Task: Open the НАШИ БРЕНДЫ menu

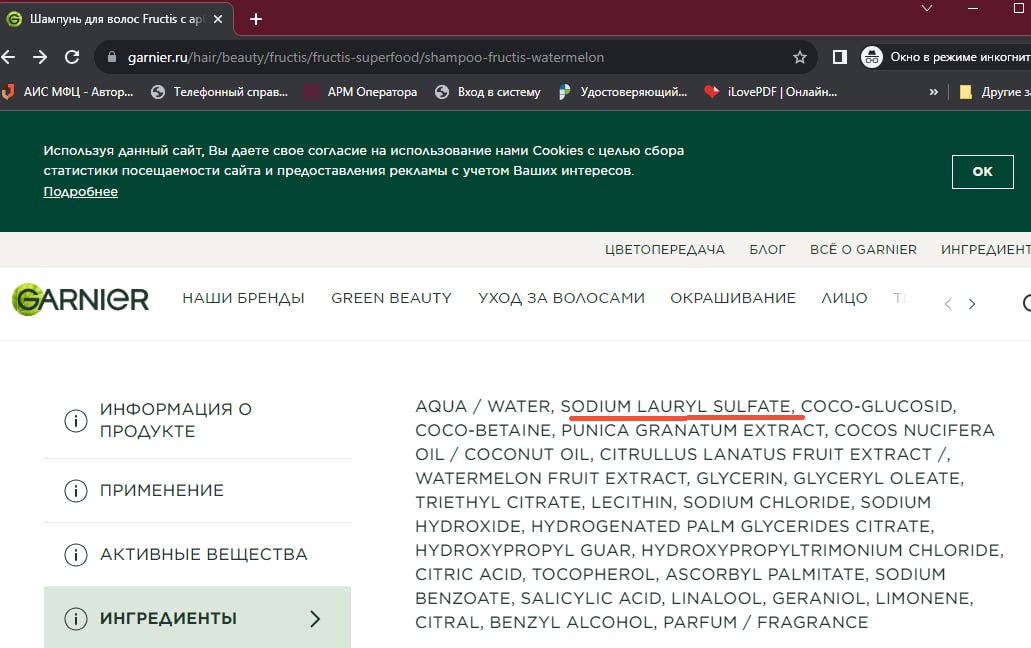Action: pos(243,298)
